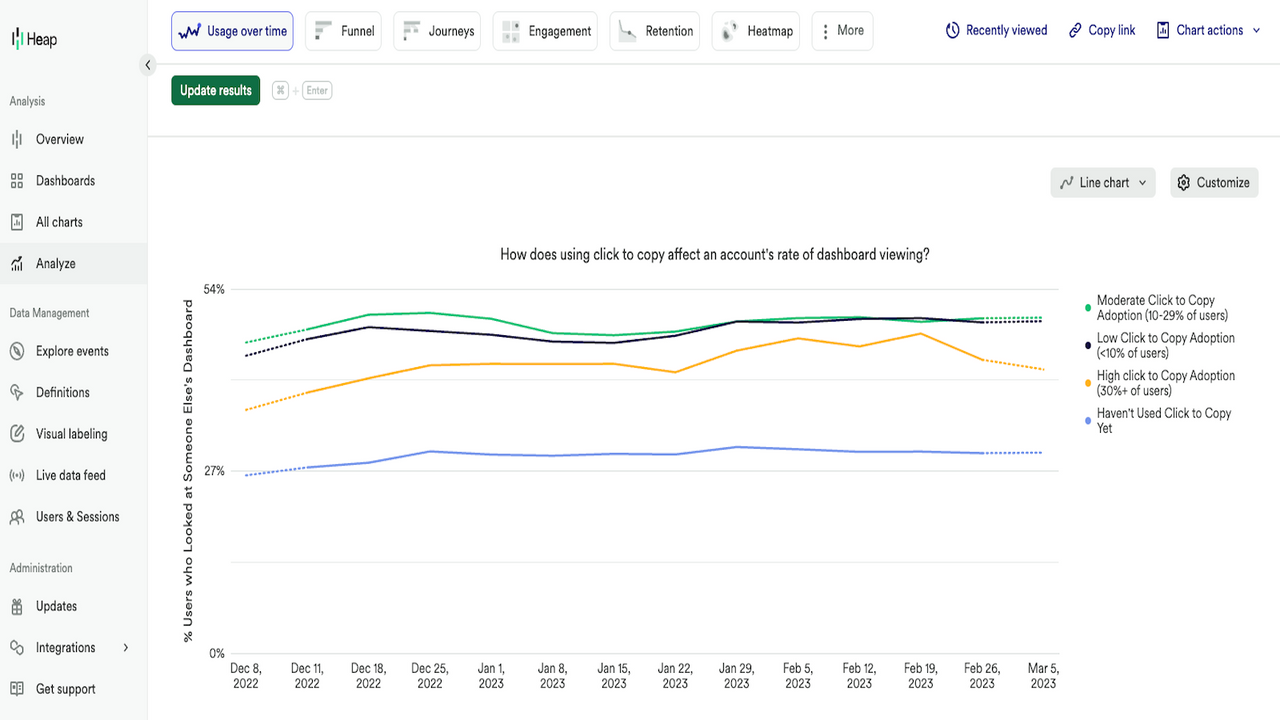Select the Usage over time tab
Viewport: 1280px width, 720px height.
coord(232,31)
